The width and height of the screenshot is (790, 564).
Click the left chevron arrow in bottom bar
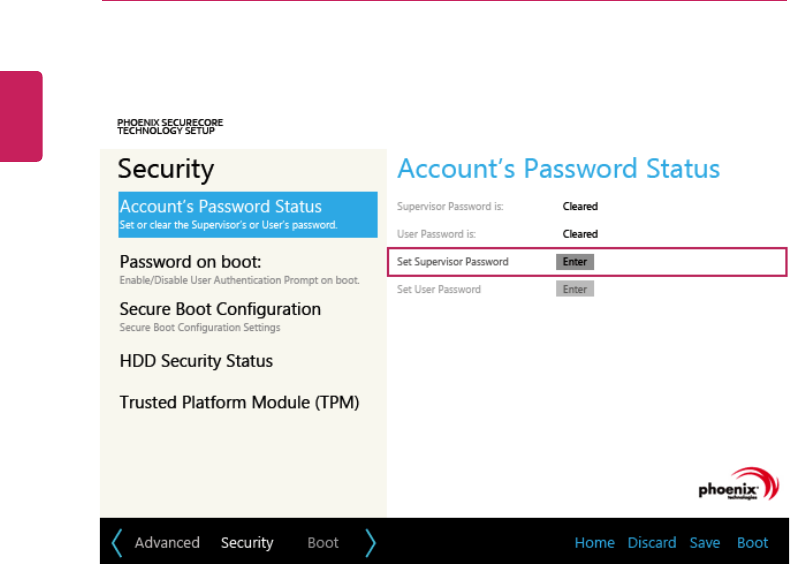point(117,543)
